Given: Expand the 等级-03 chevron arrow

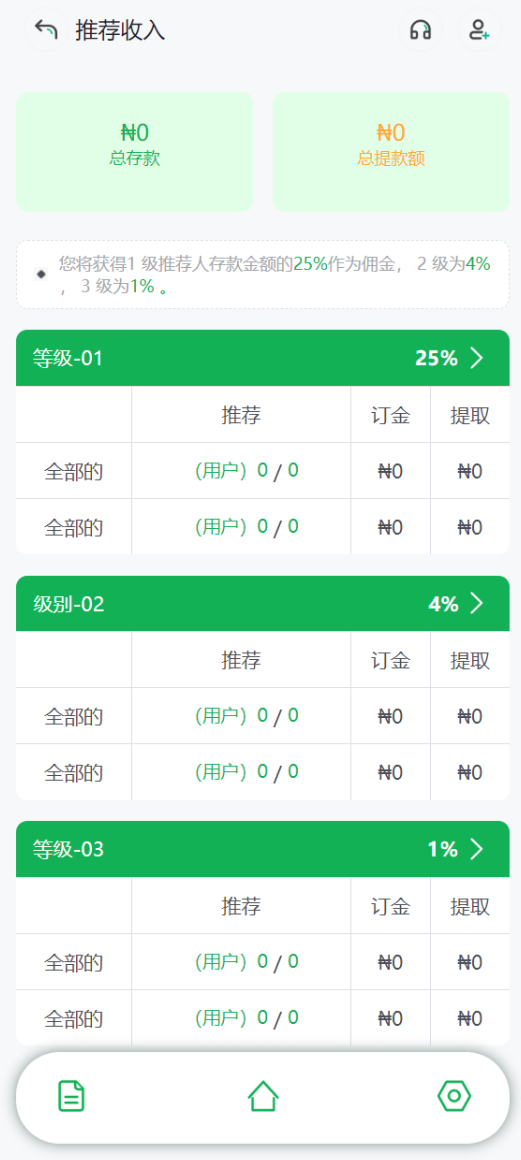Looking at the screenshot, I should (477, 849).
